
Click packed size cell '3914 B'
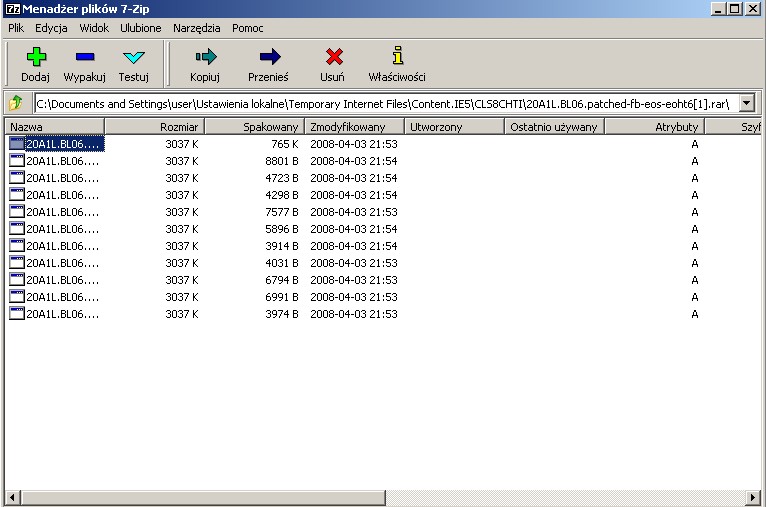click(282, 246)
